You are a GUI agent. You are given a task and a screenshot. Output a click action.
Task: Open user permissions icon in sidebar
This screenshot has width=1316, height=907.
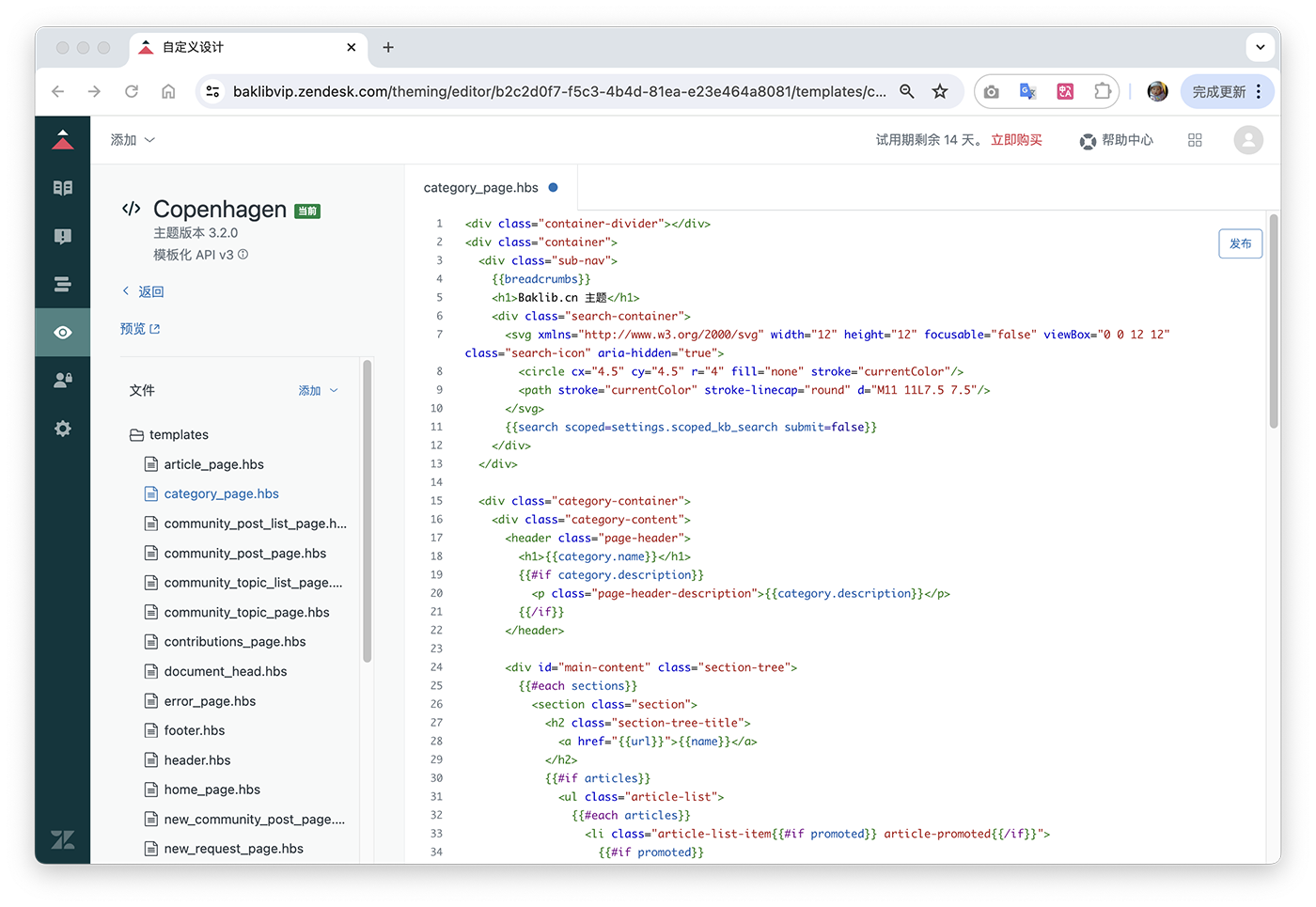[x=63, y=381]
